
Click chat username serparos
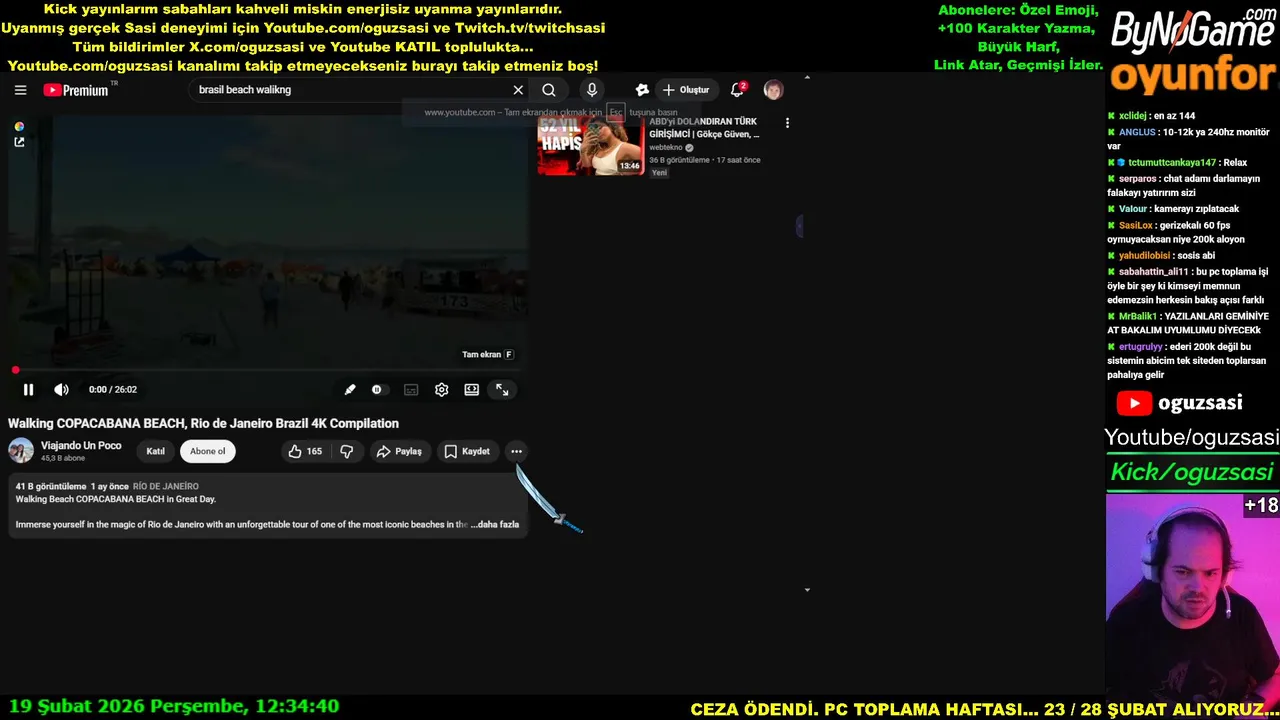pos(1137,178)
